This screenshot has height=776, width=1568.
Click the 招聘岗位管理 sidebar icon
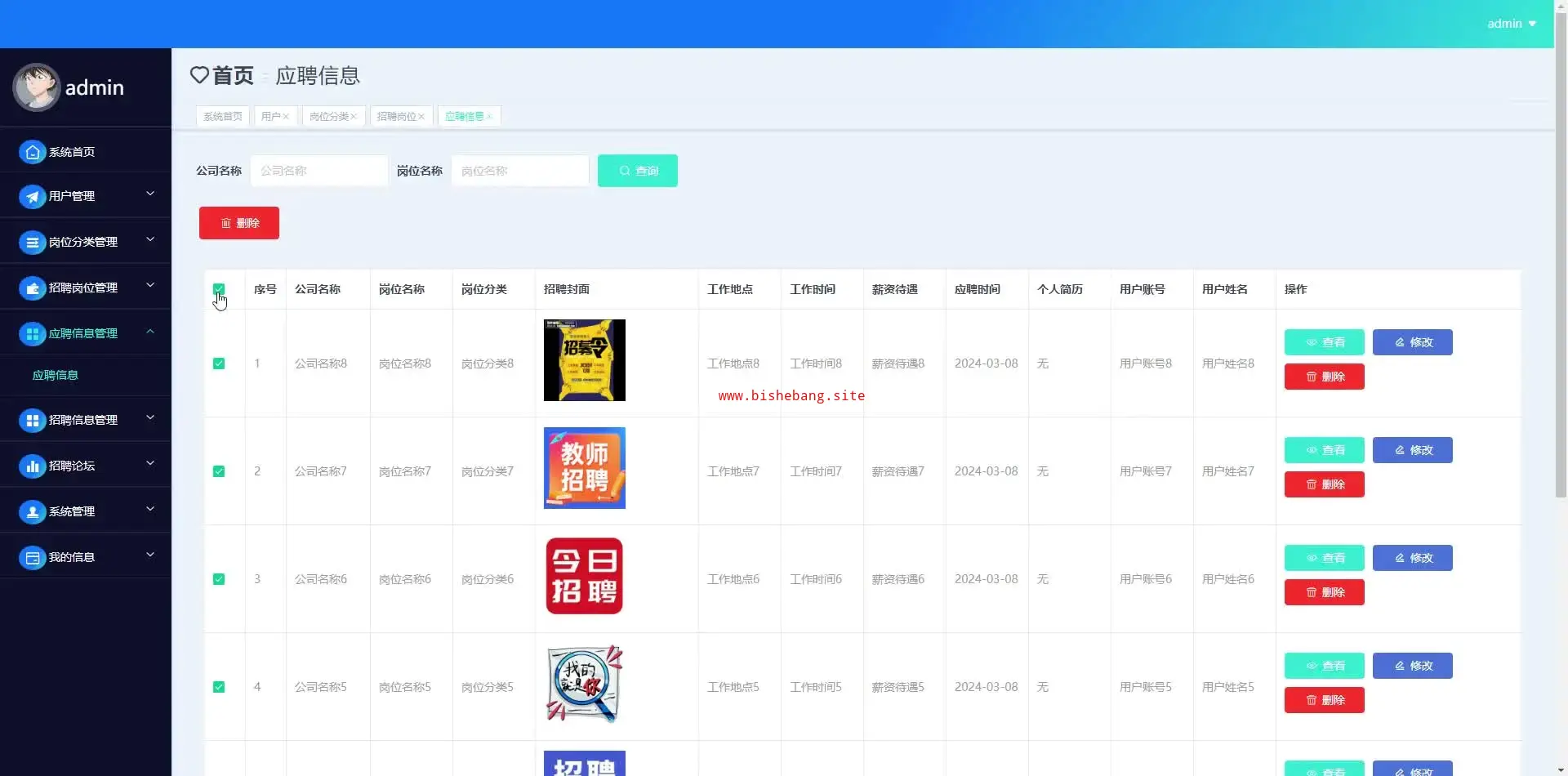[32, 288]
